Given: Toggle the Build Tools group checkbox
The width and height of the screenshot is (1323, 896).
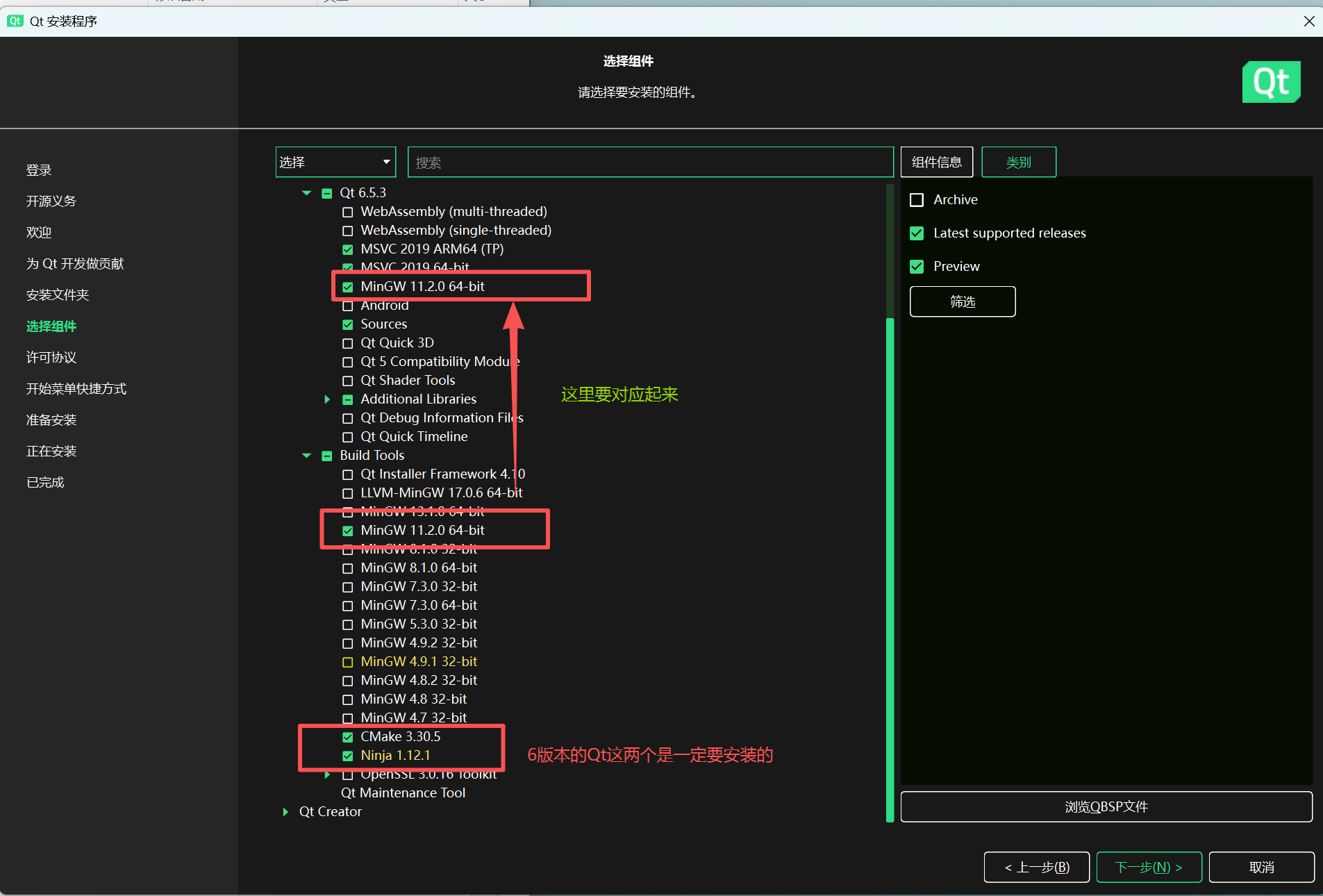Looking at the screenshot, I should (x=327, y=456).
